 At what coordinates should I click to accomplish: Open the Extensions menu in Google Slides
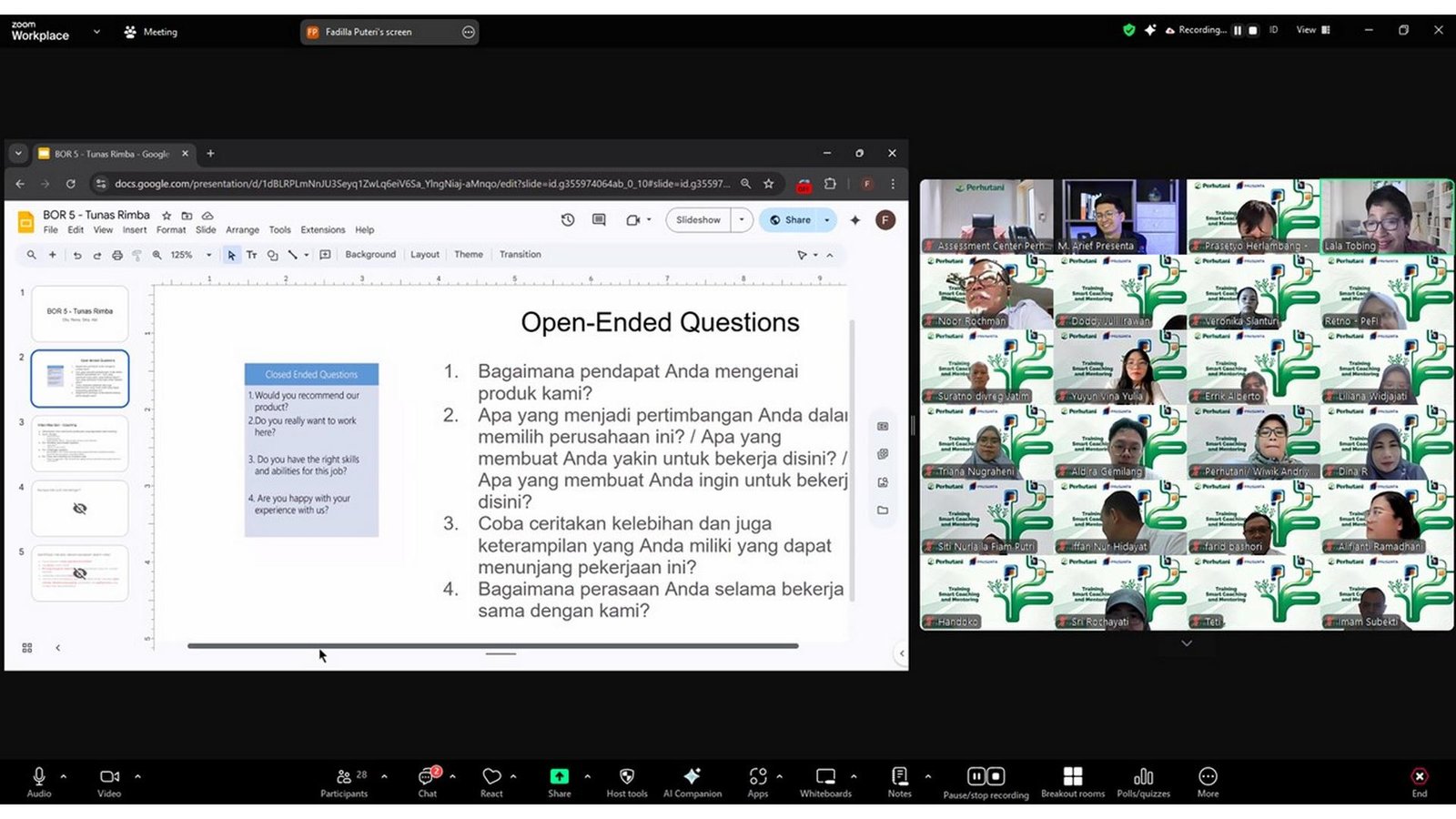click(x=323, y=230)
